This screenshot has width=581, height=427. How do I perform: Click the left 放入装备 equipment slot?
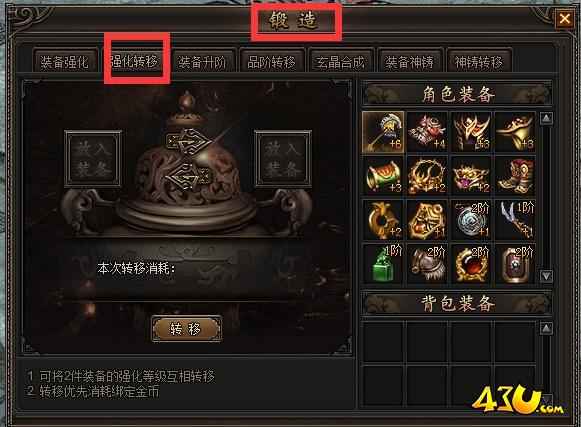click(93, 159)
